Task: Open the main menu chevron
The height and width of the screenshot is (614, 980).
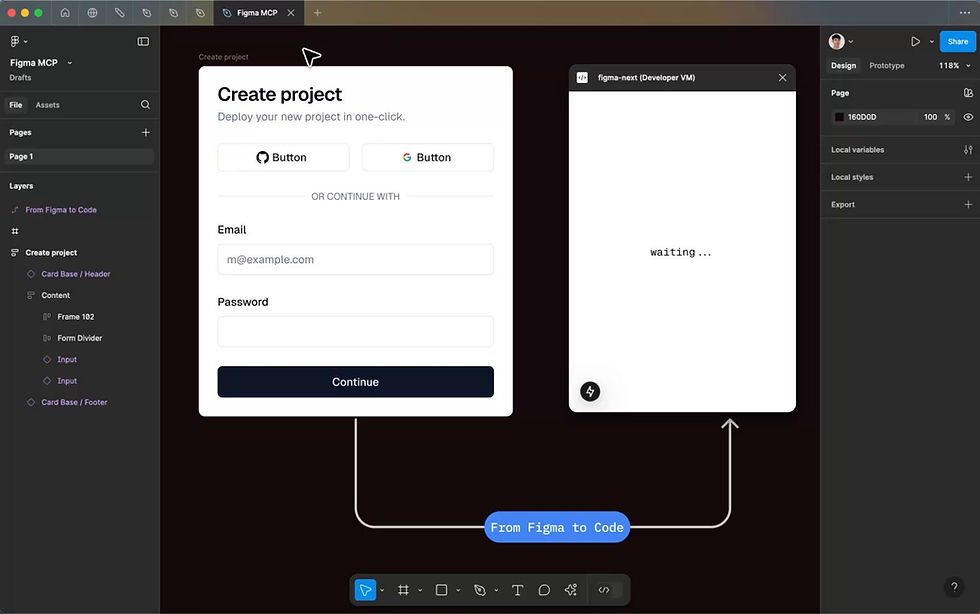Action: [x=26, y=41]
